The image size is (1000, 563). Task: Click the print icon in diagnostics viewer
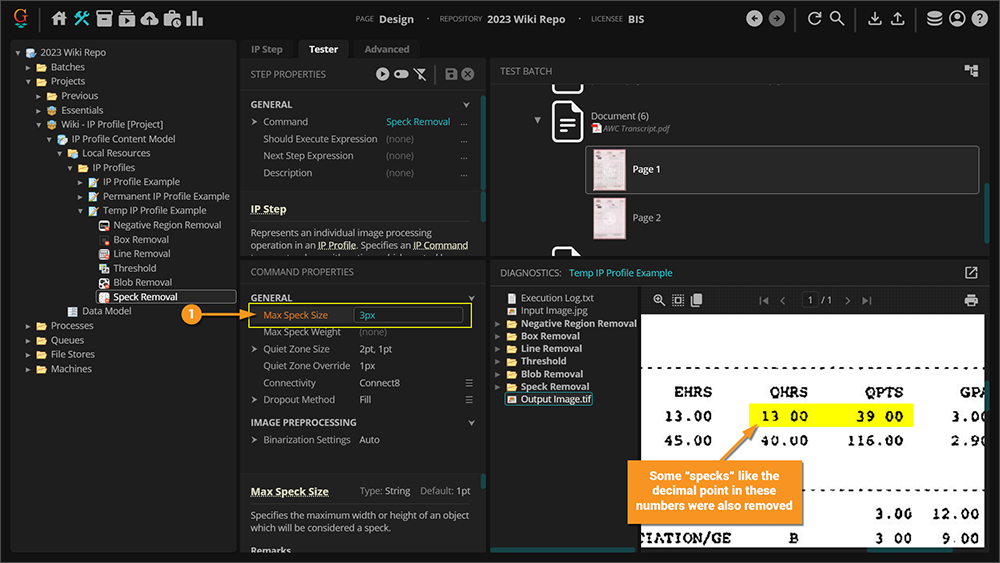click(x=970, y=300)
